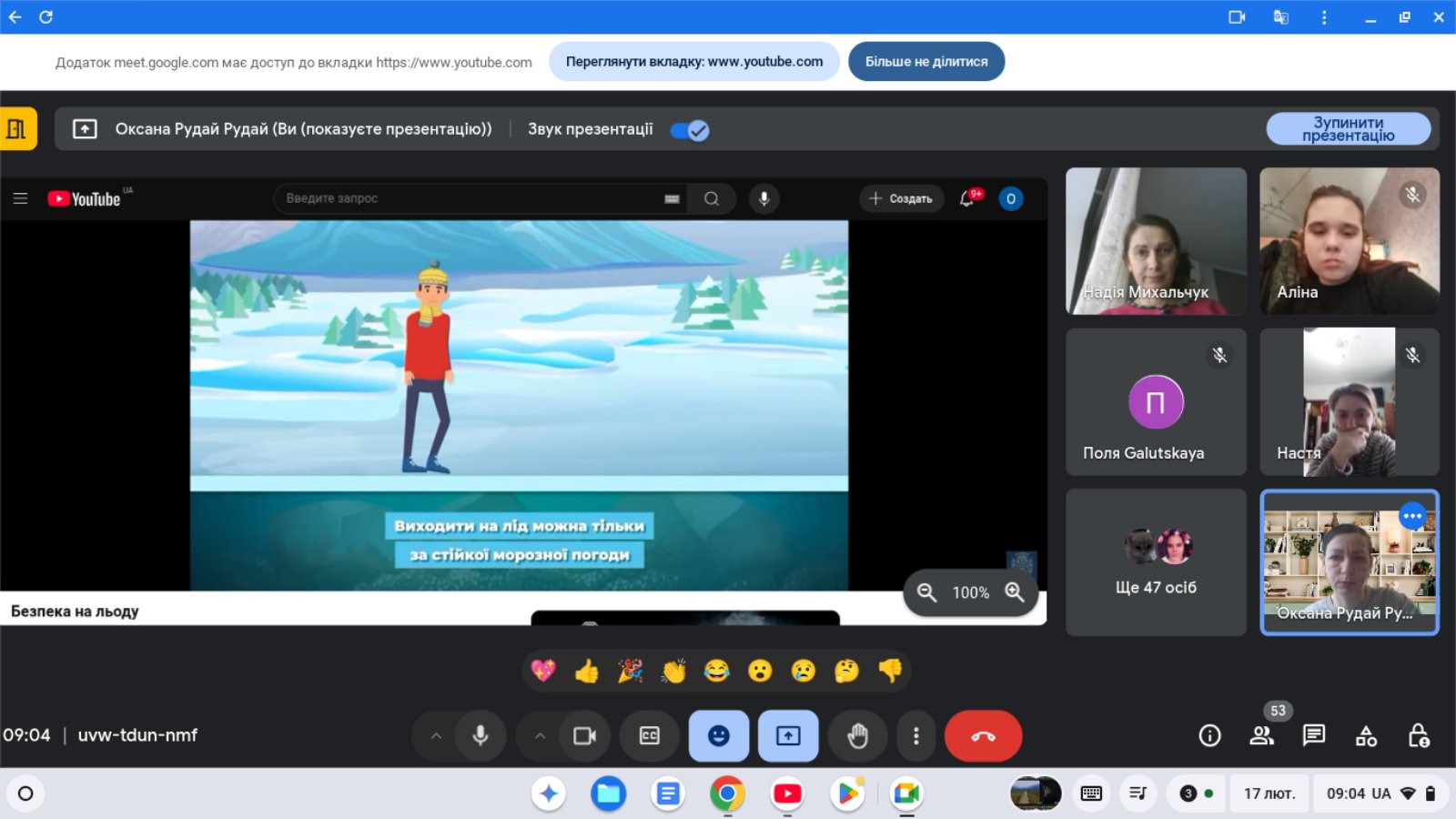Open the system status tray clock
This screenshot has width=1456, height=819.
[1380, 794]
